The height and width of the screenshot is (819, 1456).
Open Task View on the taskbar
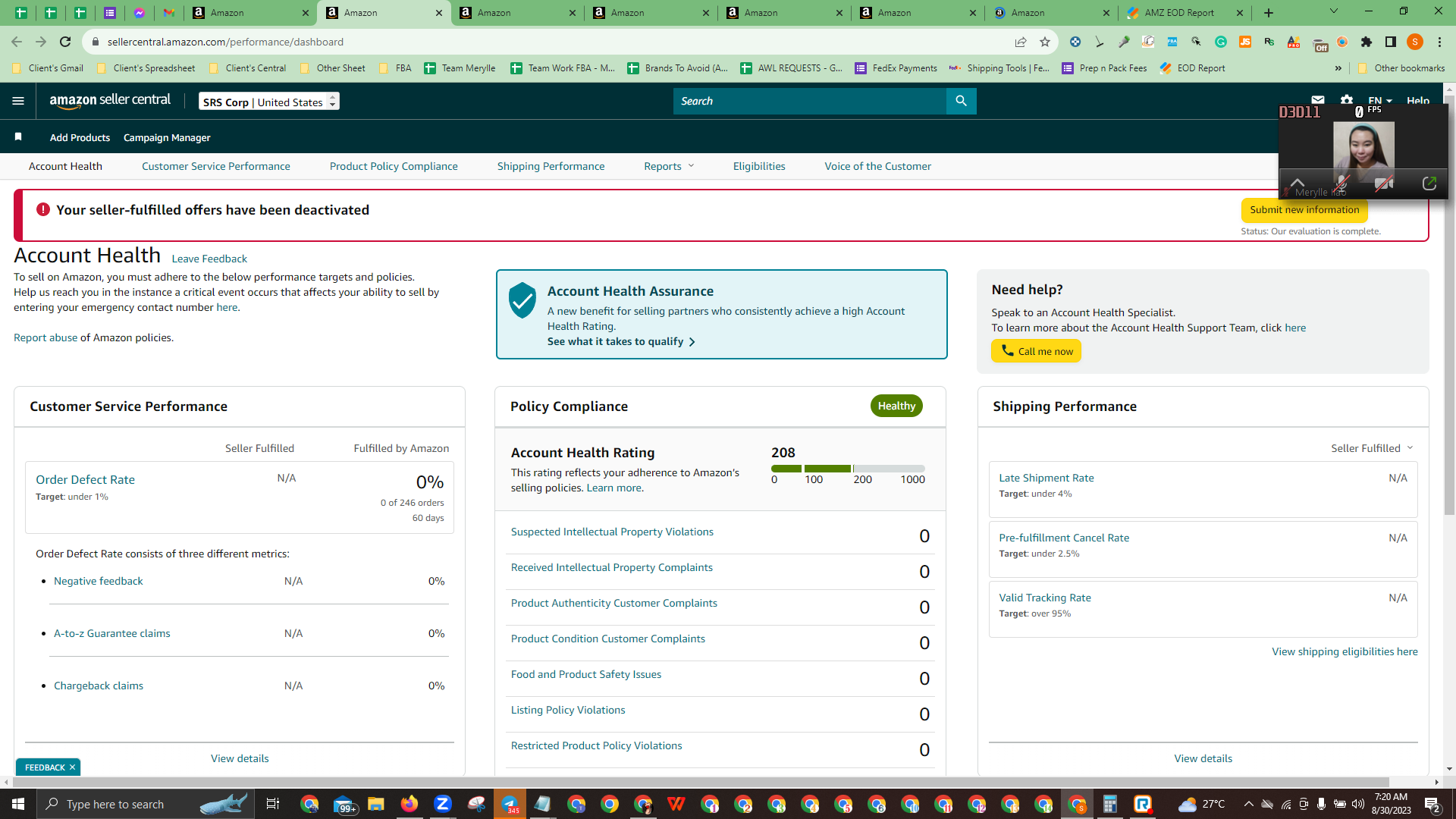pyautogui.click(x=273, y=804)
